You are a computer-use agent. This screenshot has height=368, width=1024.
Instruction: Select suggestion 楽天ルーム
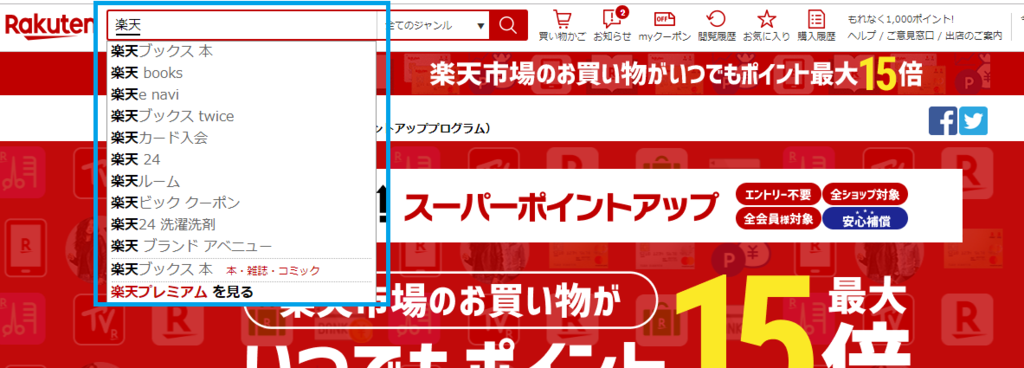pos(242,181)
